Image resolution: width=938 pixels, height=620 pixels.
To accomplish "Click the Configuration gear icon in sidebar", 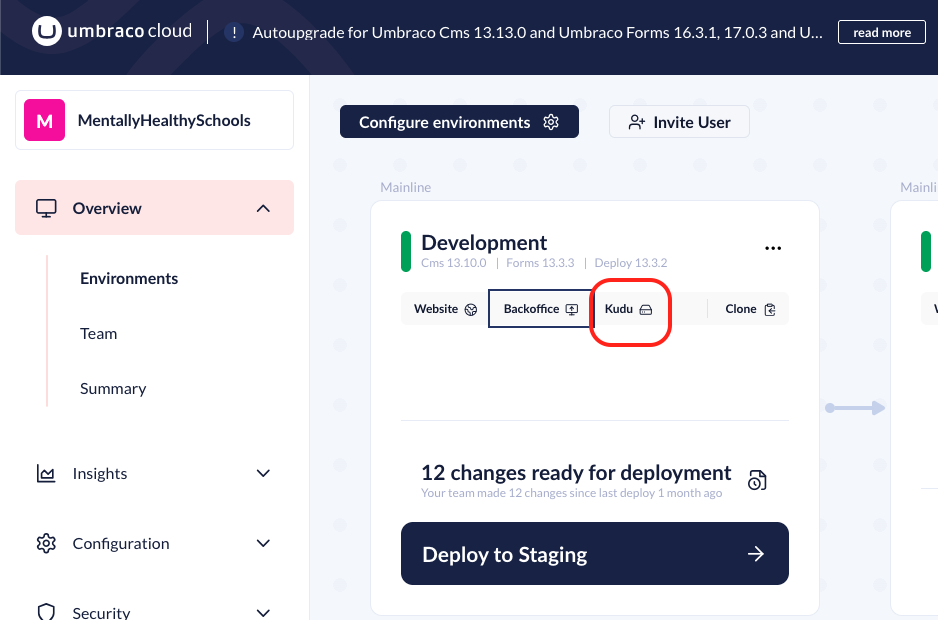I will [x=46, y=544].
